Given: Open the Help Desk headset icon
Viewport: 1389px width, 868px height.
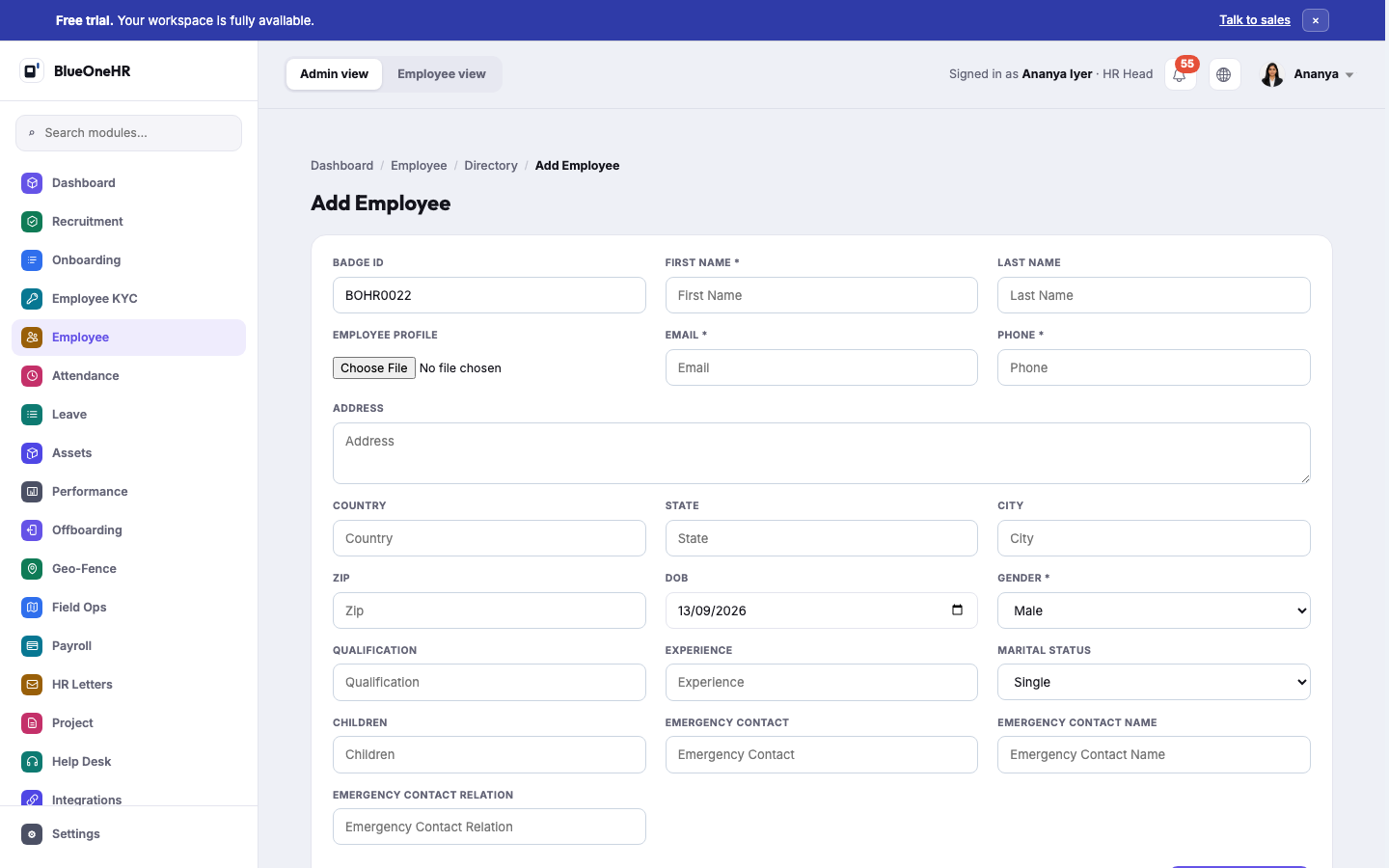Looking at the screenshot, I should [32, 762].
